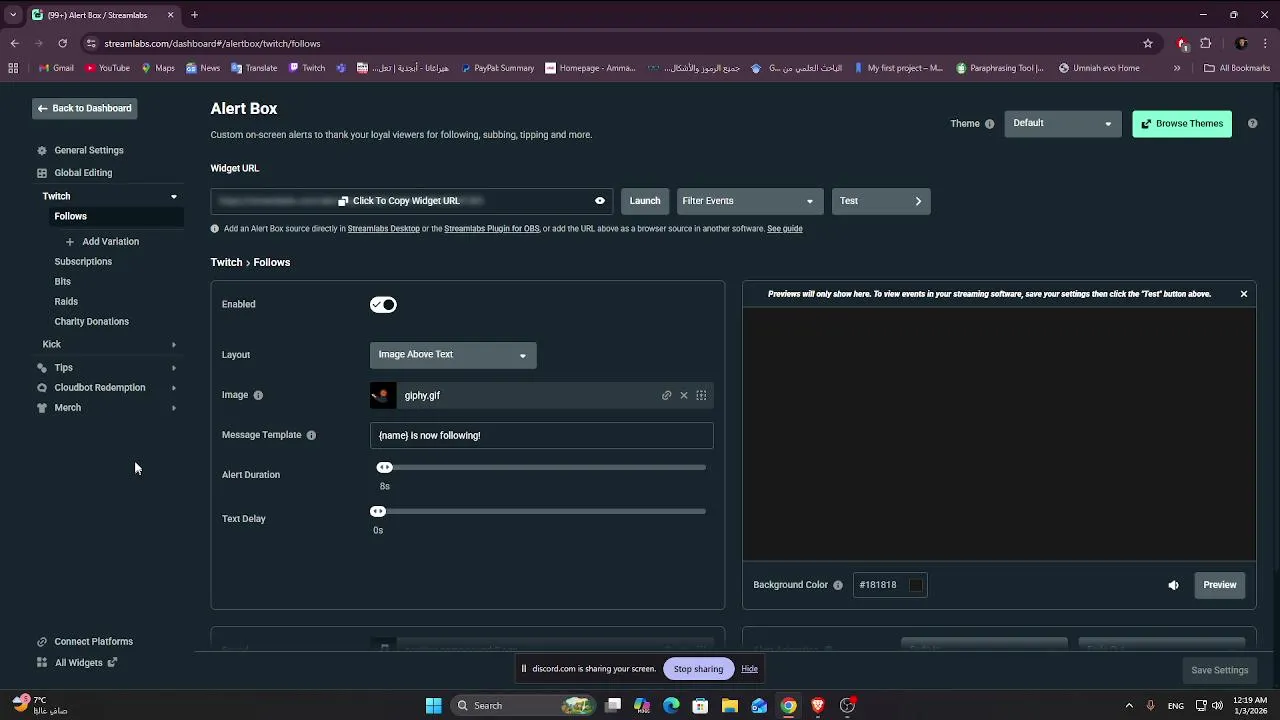Remove giphy.gif using the X icon
This screenshot has height=720, width=1280.
coord(684,396)
